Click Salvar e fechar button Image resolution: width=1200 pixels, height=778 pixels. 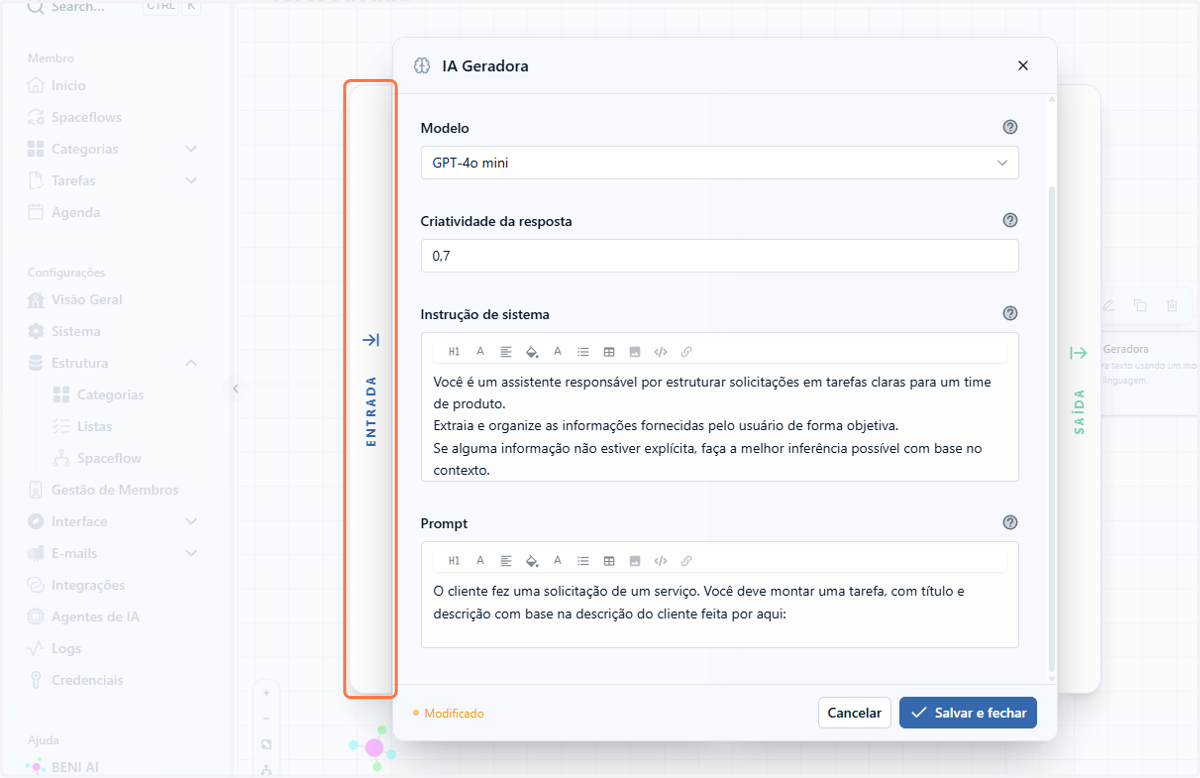click(968, 713)
